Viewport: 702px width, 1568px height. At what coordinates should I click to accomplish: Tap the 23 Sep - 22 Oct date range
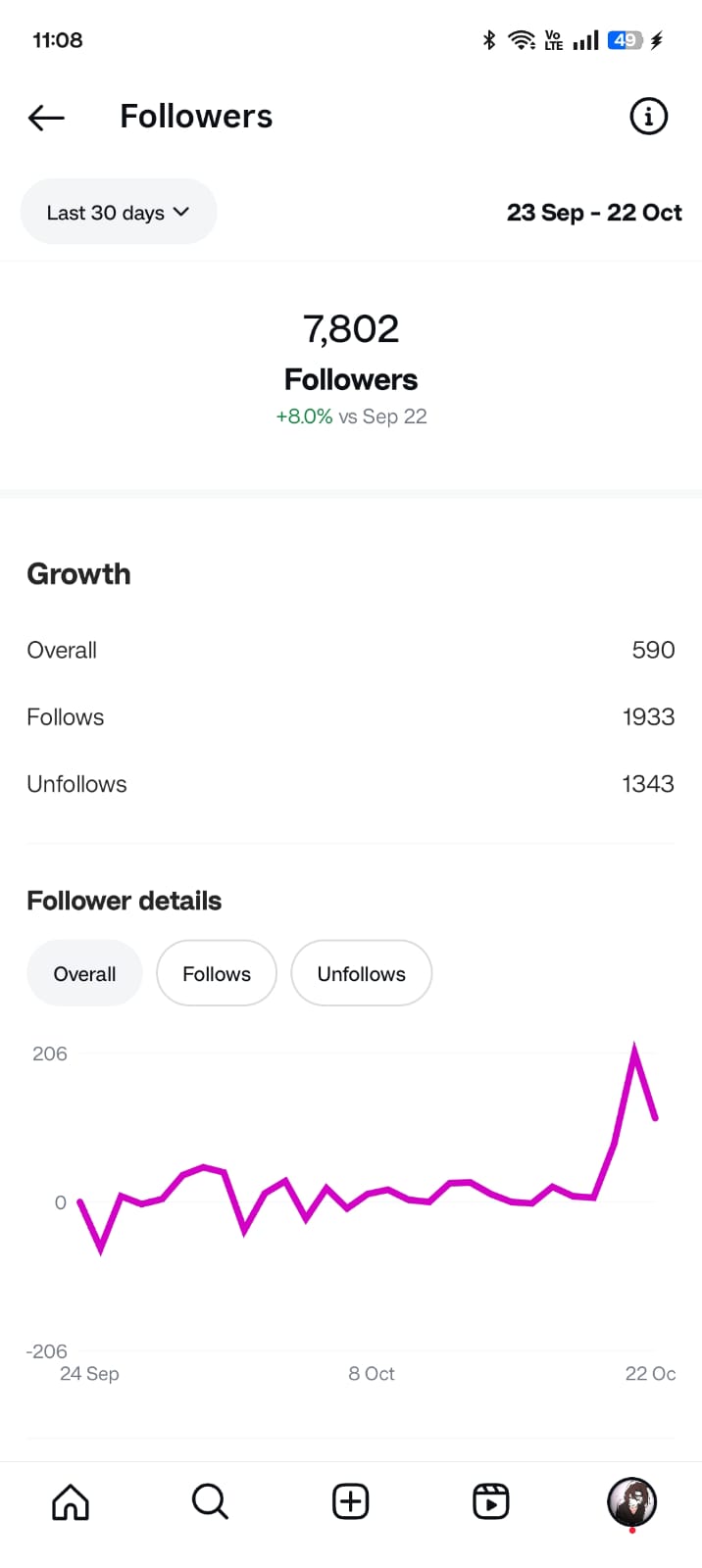pos(594,213)
